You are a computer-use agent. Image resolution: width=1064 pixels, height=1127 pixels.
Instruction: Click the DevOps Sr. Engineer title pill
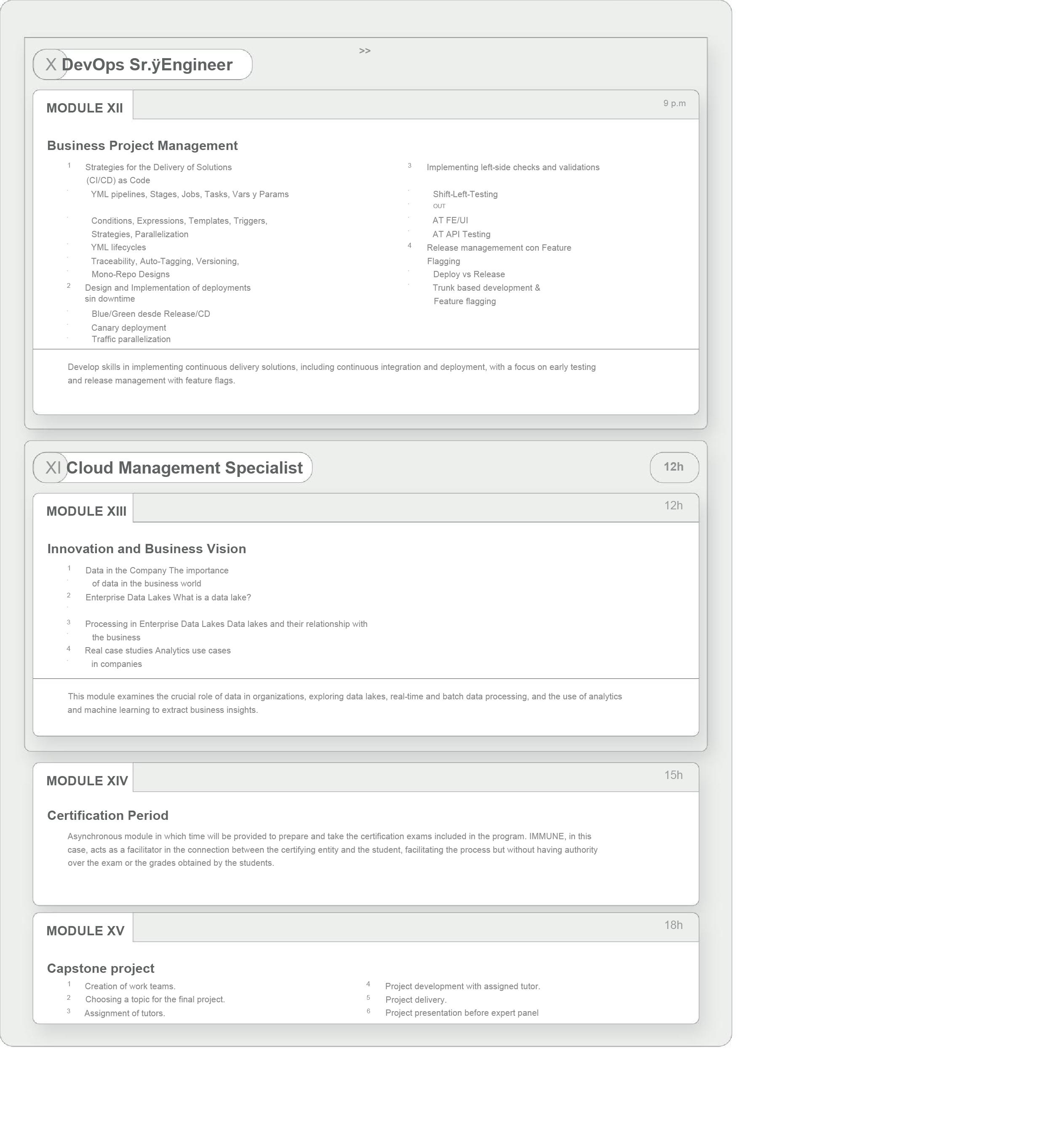pos(147,64)
